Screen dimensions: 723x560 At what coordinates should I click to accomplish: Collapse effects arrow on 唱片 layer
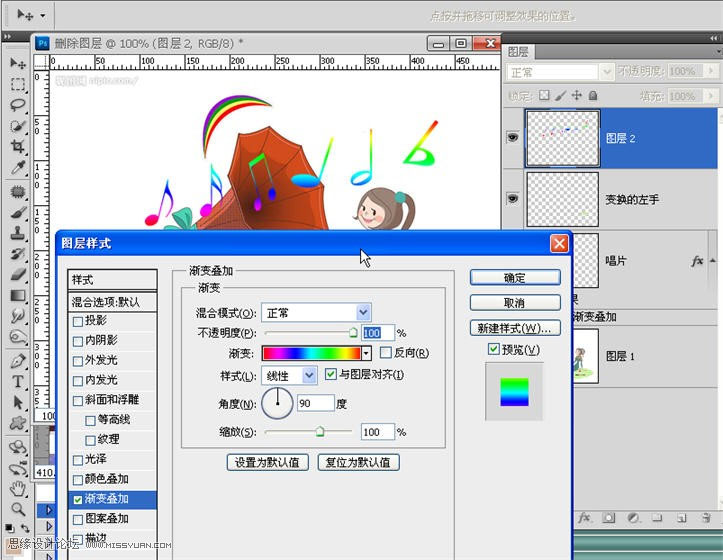coord(713,261)
